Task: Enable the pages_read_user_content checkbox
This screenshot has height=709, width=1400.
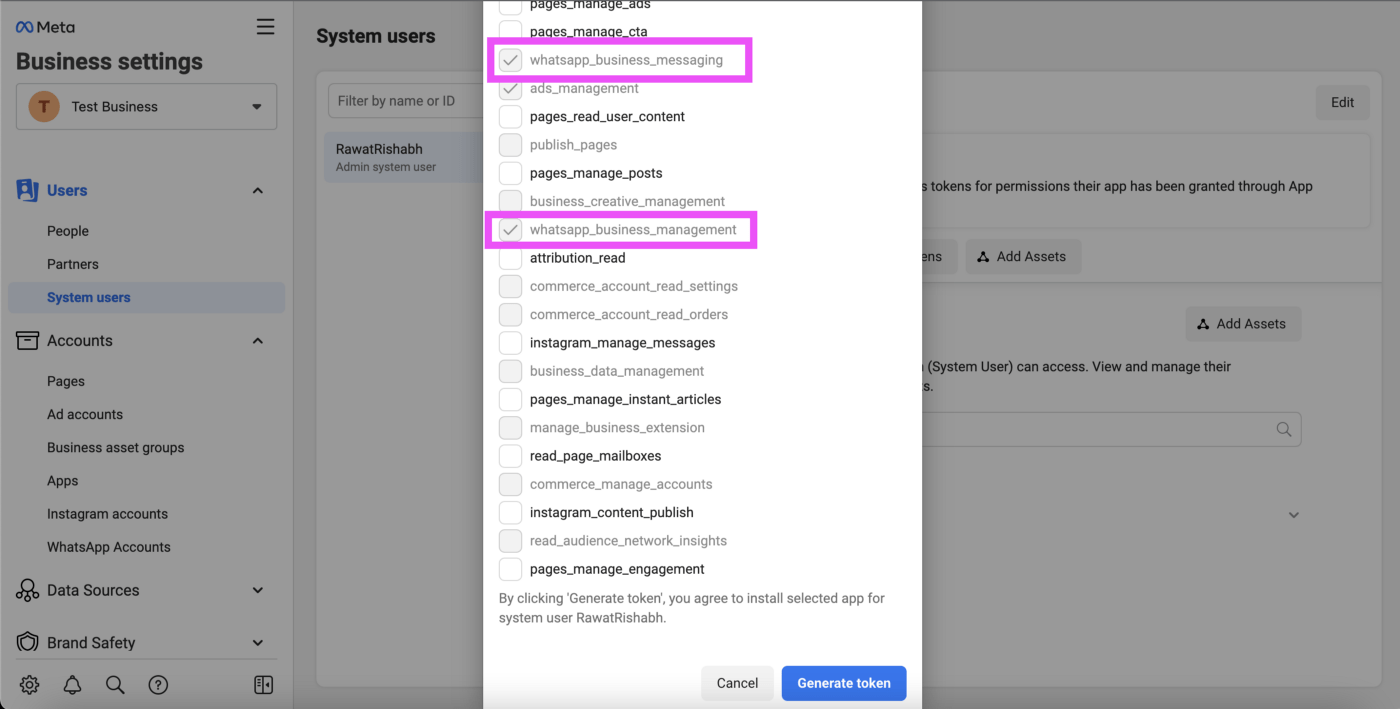Action: tap(511, 117)
